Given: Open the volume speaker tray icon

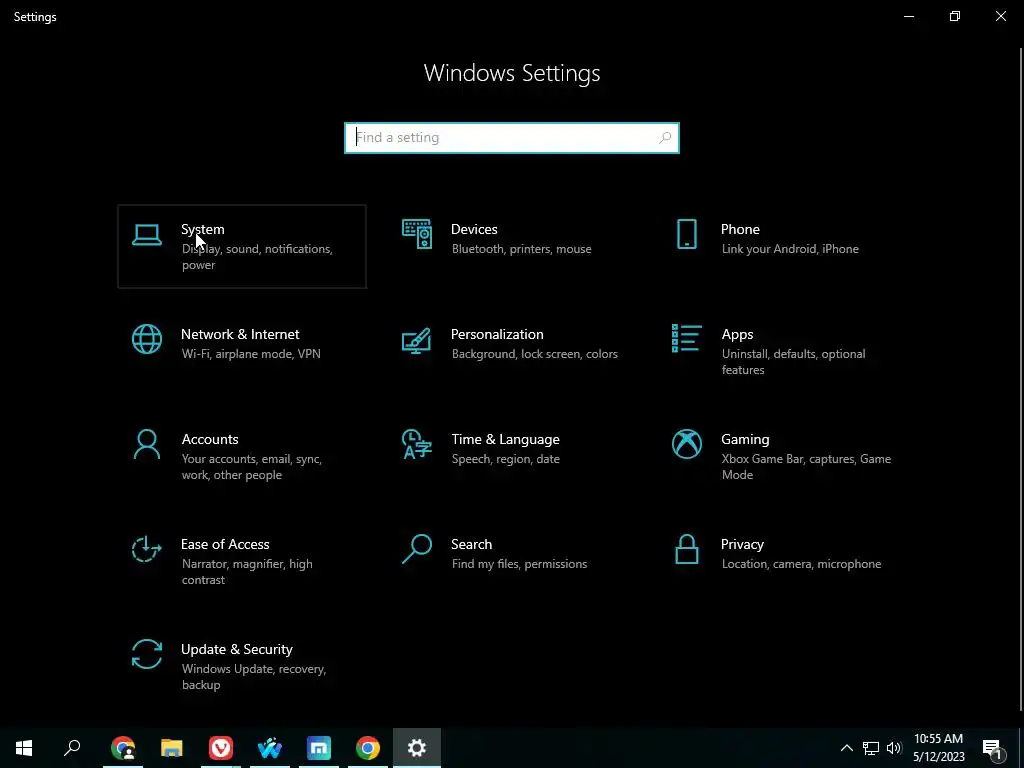Looking at the screenshot, I should (894, 748).
